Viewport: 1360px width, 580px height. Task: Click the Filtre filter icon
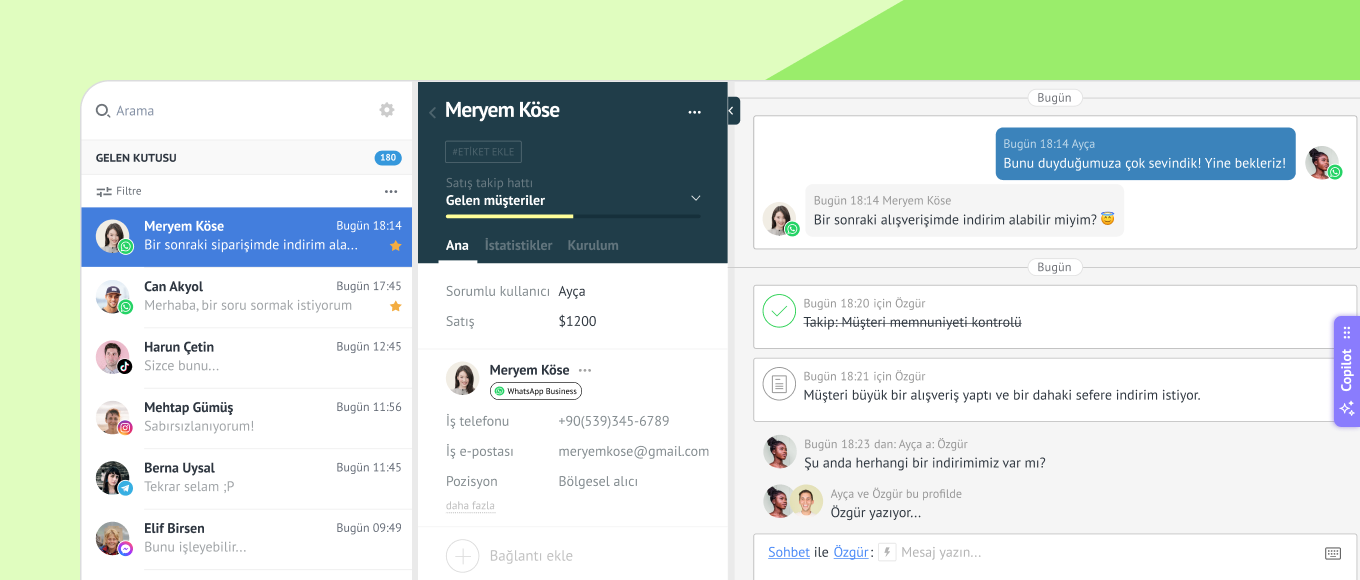[x=104, y=191]
